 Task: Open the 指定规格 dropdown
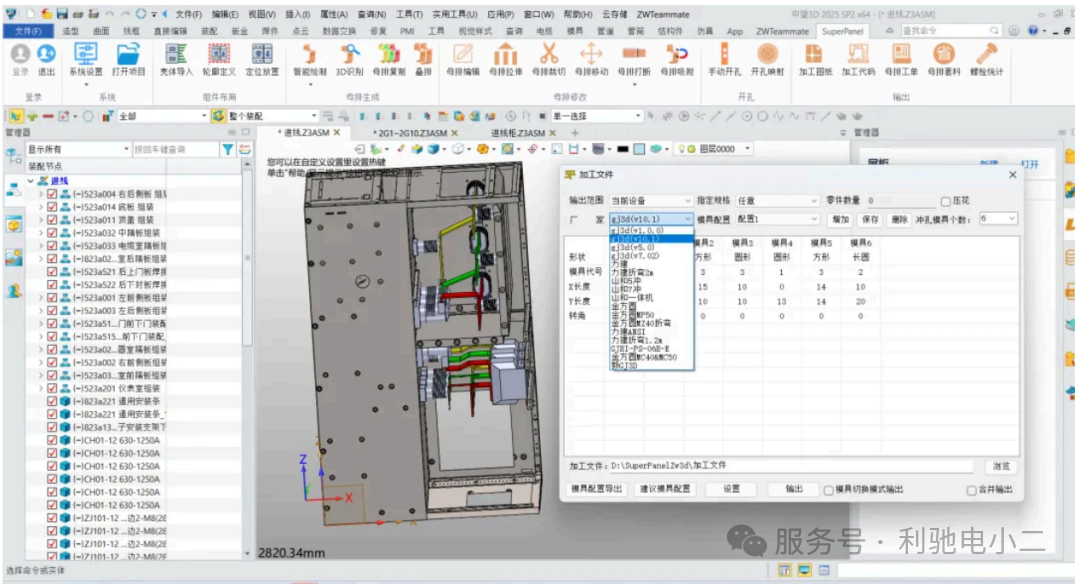coord(777,200)
